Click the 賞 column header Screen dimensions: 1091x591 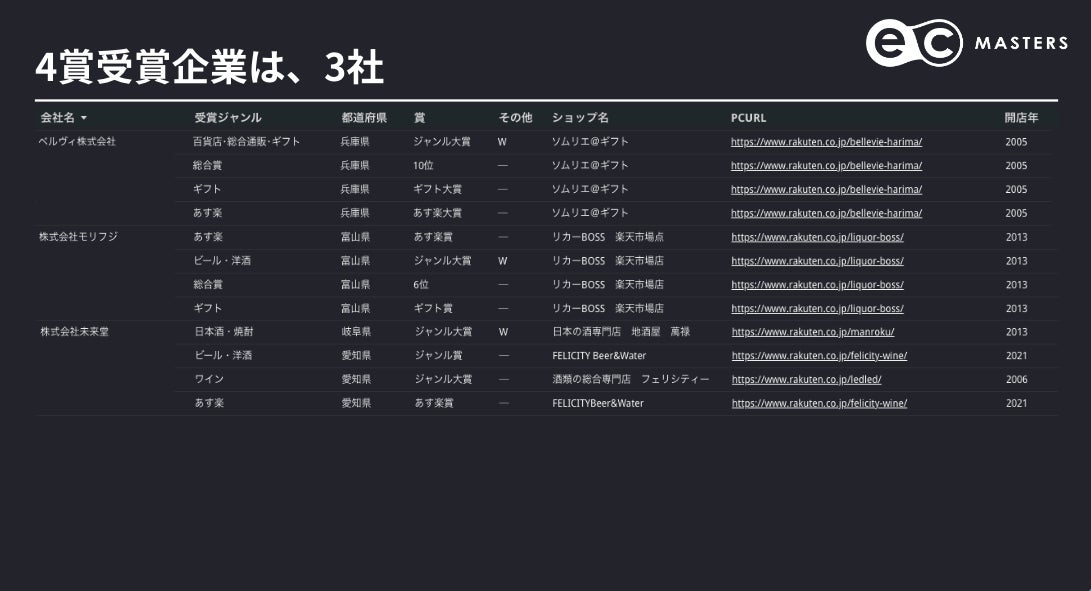tap(420, 118)
